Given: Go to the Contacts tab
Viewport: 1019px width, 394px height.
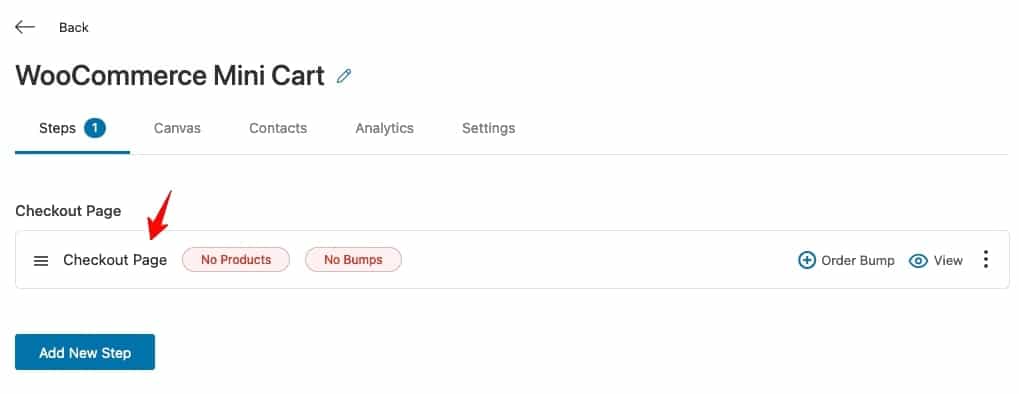Looking at the screenshot, I should coord(278,129).
